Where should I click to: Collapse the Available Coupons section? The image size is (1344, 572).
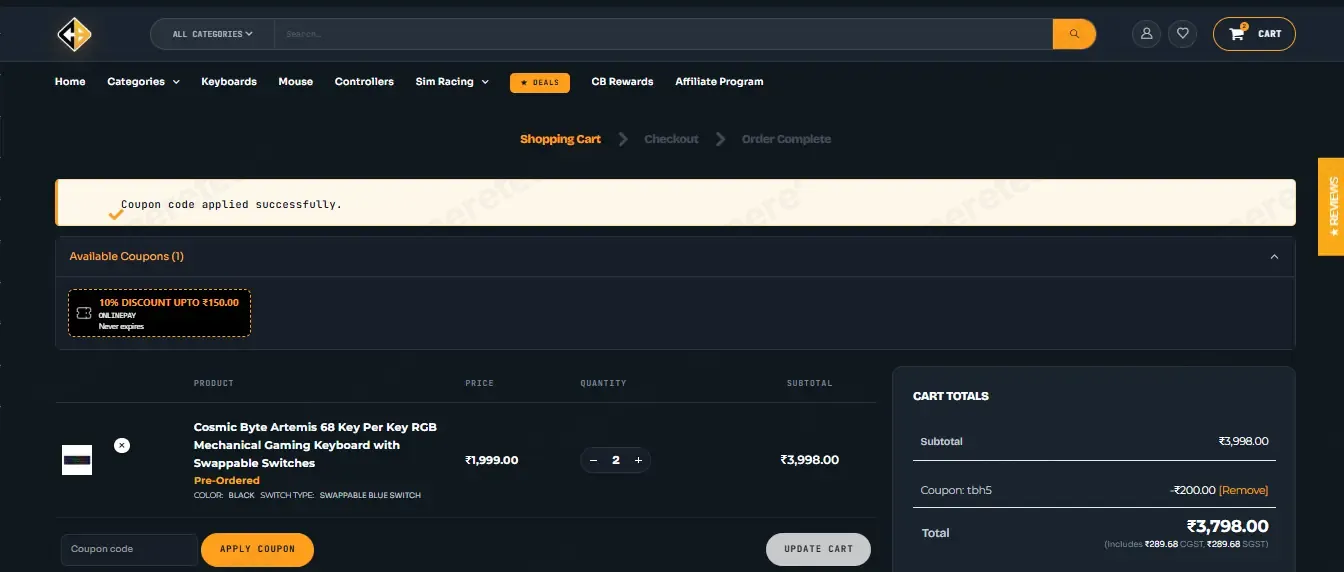click(x=1274, y=257)
